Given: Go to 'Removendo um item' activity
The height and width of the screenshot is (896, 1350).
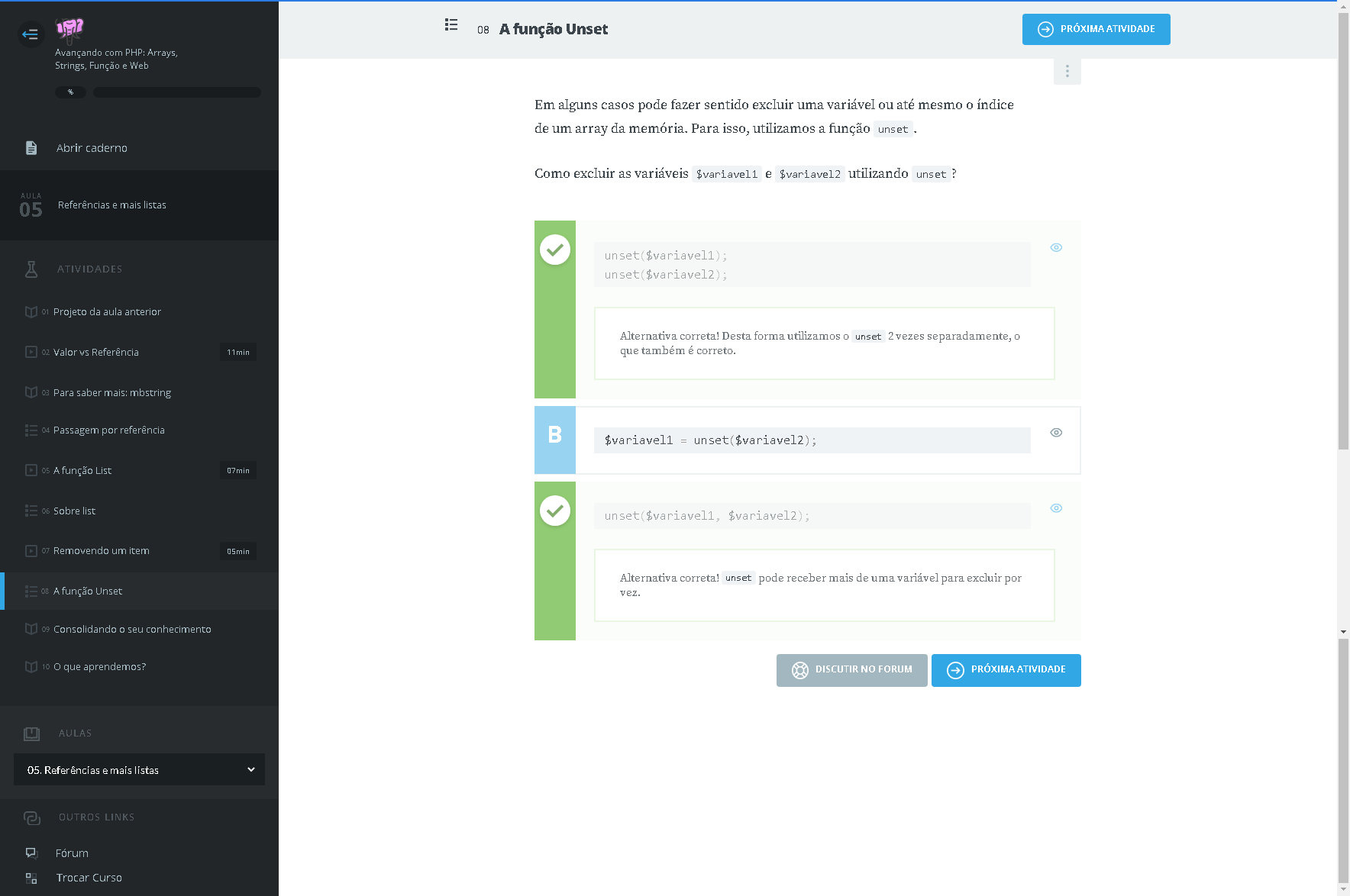Looking at the screenshot, I should (102, 551).
